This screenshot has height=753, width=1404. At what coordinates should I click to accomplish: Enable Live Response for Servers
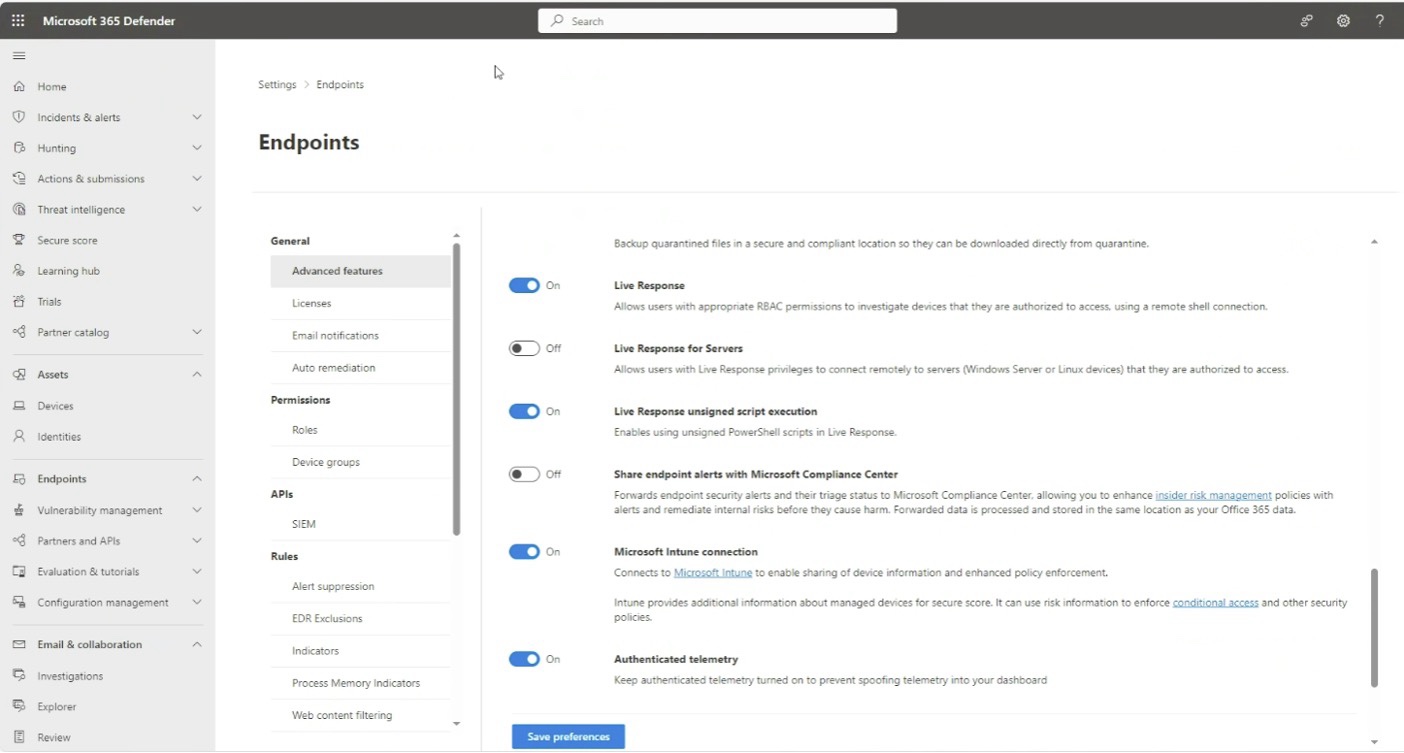point(526,348)
